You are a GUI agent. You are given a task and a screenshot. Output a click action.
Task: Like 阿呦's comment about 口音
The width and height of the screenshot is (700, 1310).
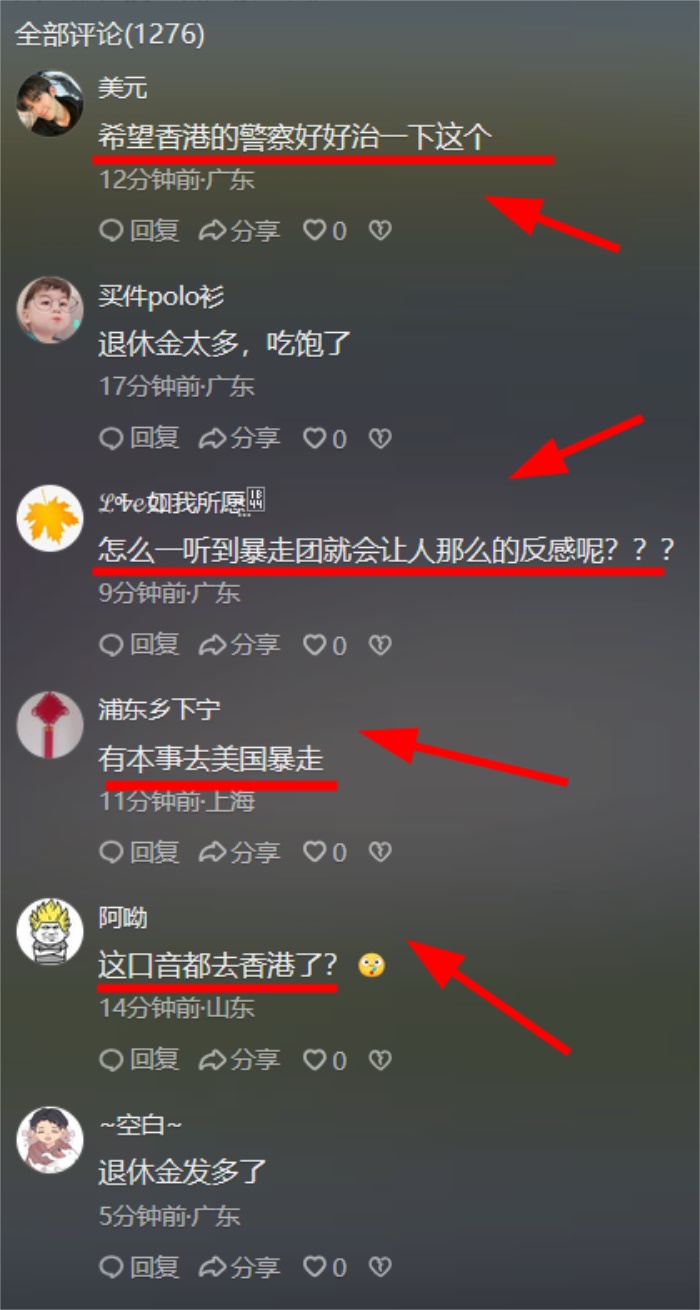click(x=325, y=1059)
